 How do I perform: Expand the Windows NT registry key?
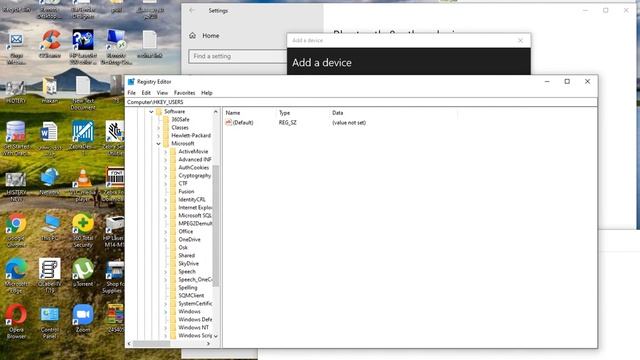pos(166,327)
